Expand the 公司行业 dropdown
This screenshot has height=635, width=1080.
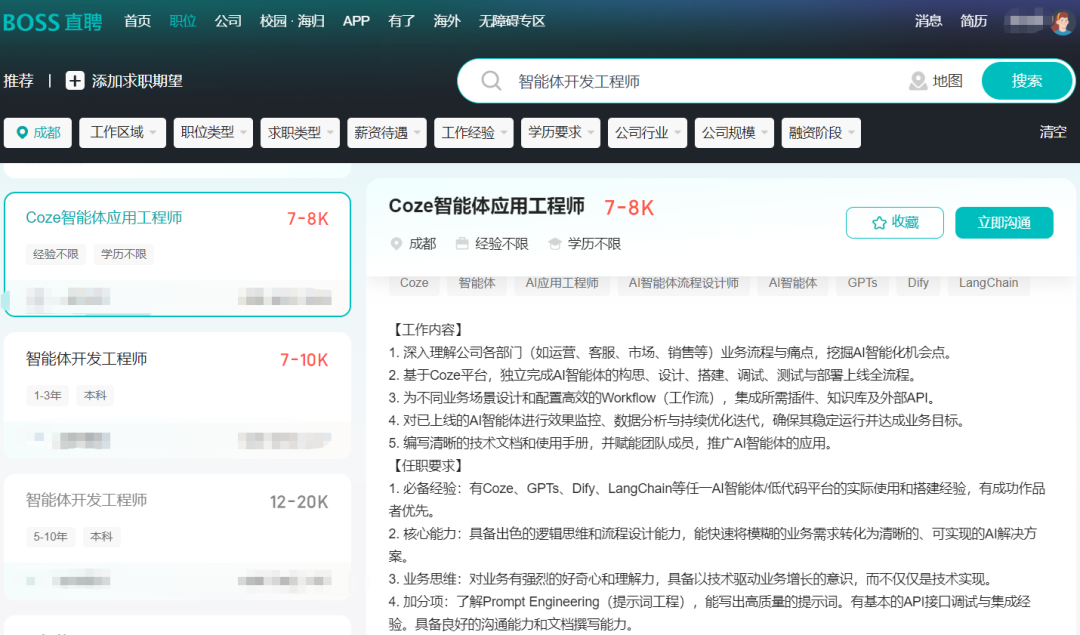(647, 132)
